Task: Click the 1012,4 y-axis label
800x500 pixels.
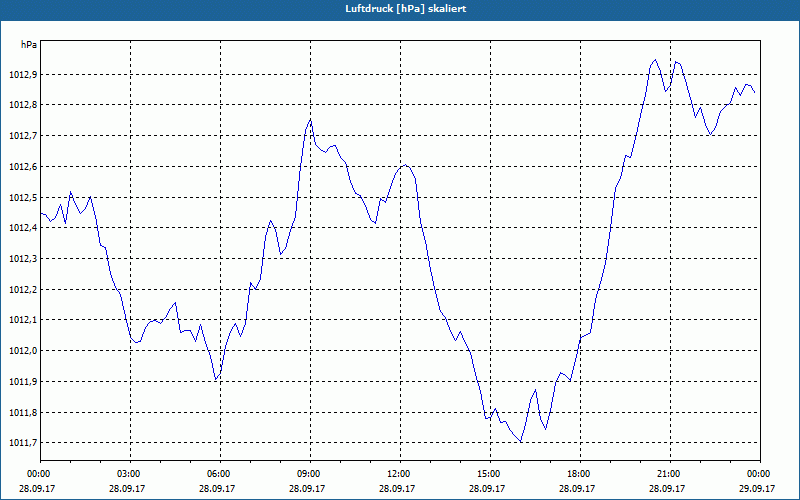Action: click(23, 228)
